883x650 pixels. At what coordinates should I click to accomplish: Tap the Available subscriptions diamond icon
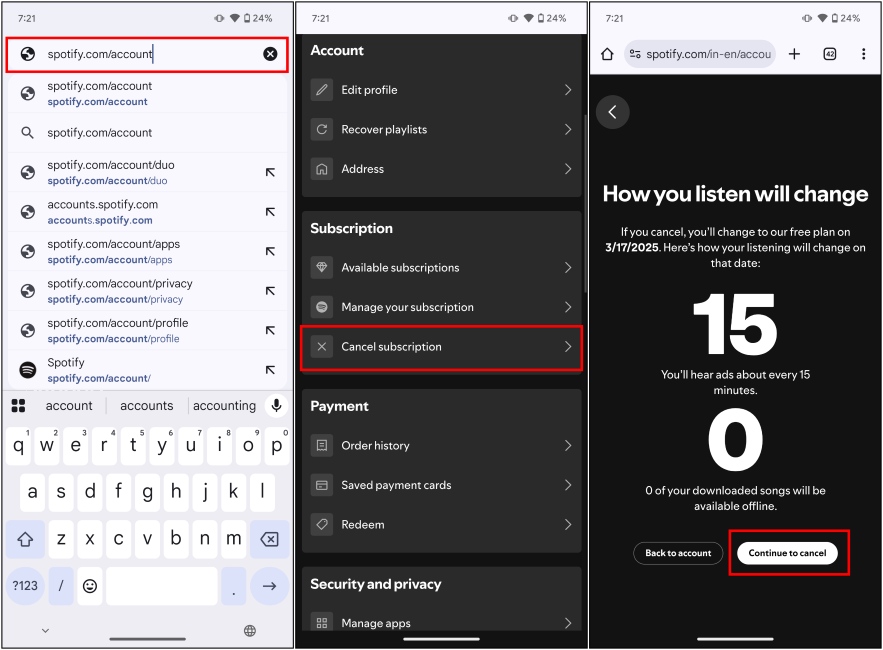pos(322,268)
